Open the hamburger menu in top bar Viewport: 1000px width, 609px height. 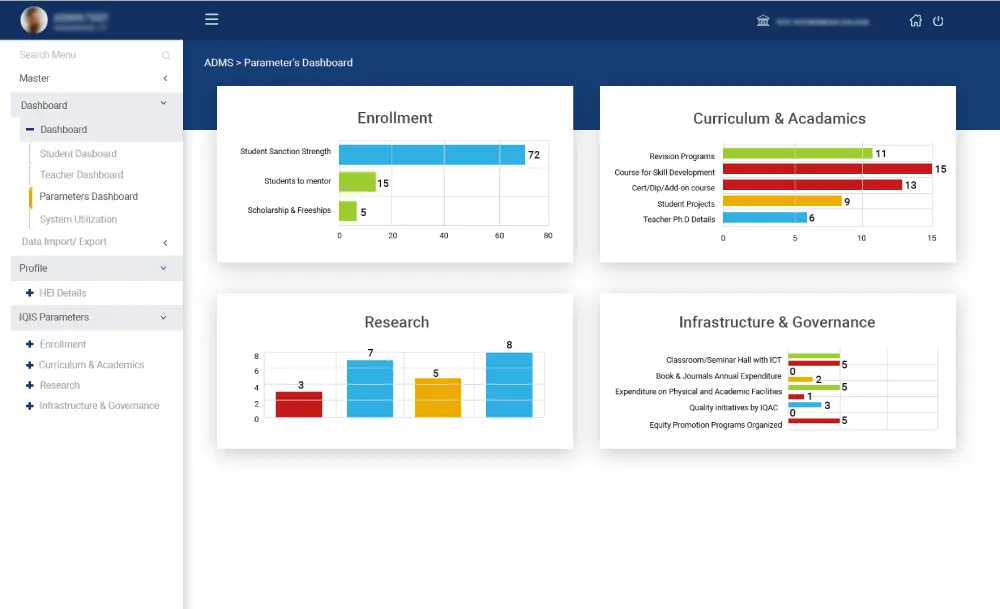tap(211, 19)
